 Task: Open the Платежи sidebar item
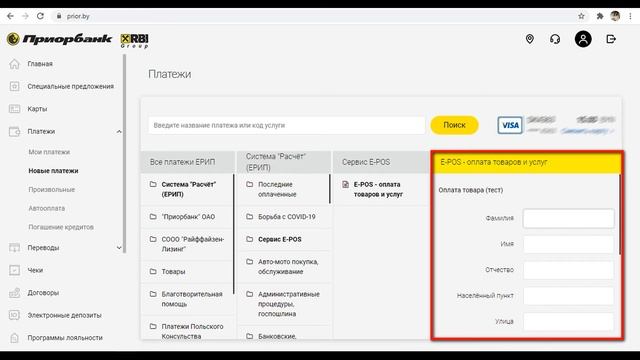pos(41,131)
